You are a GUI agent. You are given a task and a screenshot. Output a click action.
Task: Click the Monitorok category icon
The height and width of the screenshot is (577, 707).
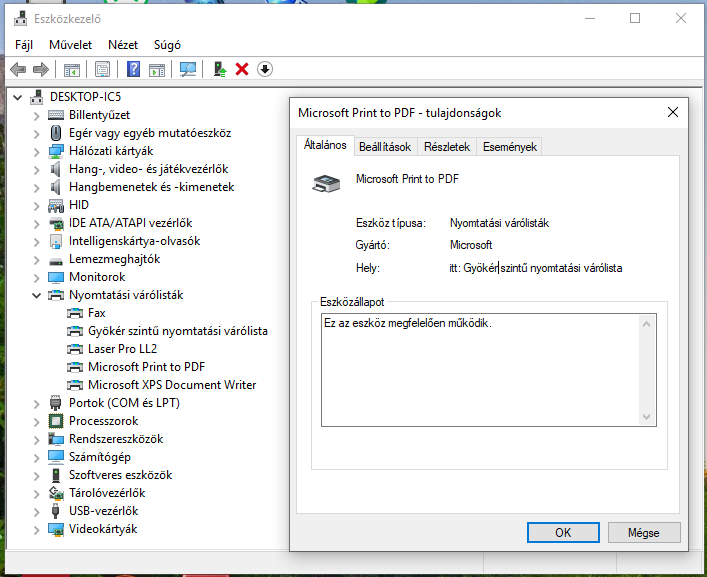click(x=56, y=277)
